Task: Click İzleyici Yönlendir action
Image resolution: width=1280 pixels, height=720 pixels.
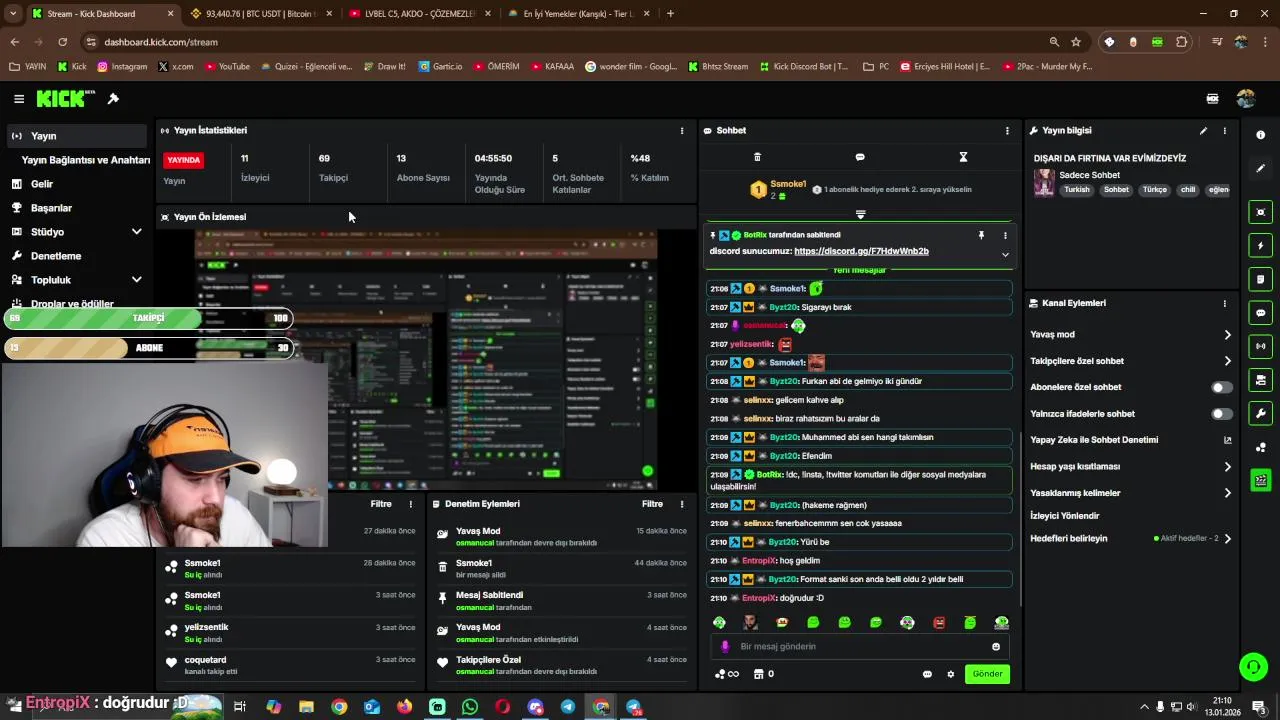Action: click(1065, 516)
